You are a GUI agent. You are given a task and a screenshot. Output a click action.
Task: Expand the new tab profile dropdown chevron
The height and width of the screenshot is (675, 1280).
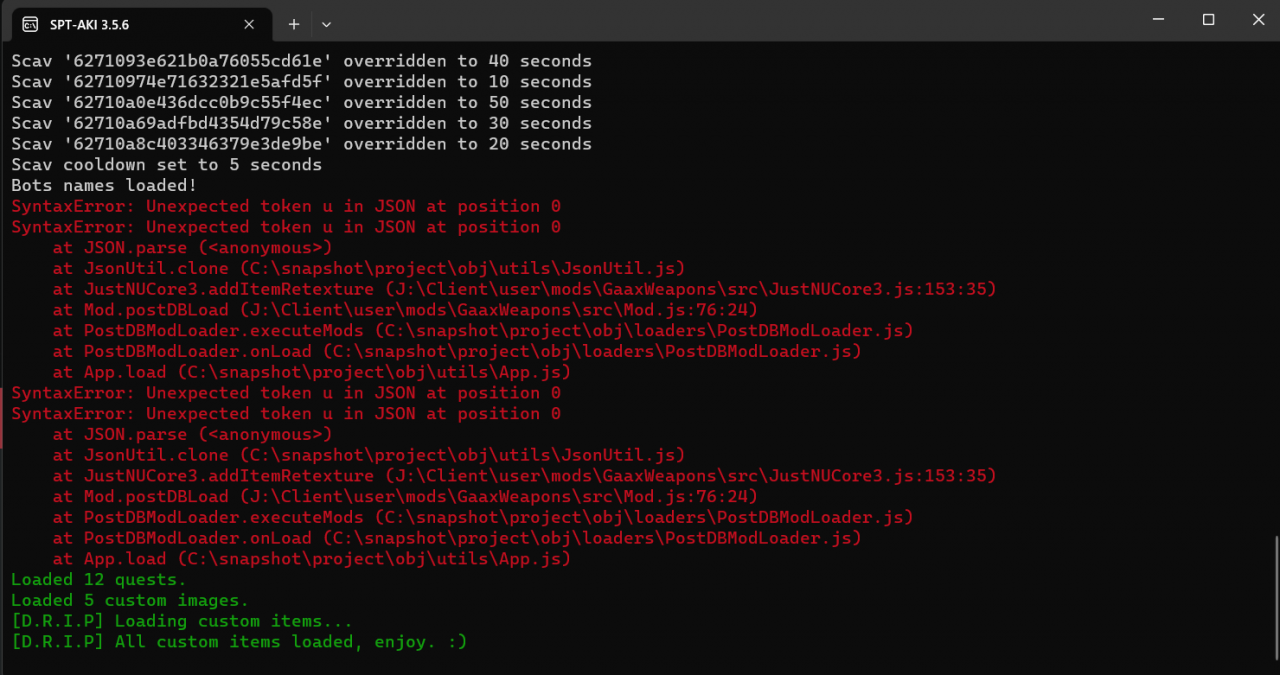pos(326,24)
